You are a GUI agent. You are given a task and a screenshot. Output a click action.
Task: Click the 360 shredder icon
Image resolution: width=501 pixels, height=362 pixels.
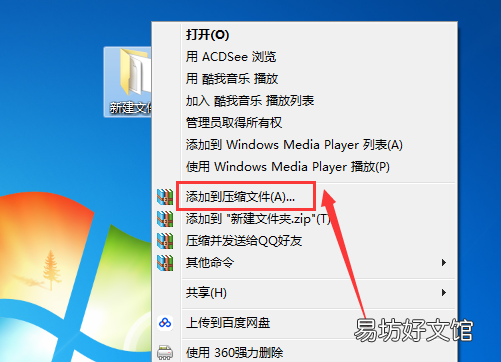click(165, 353)
